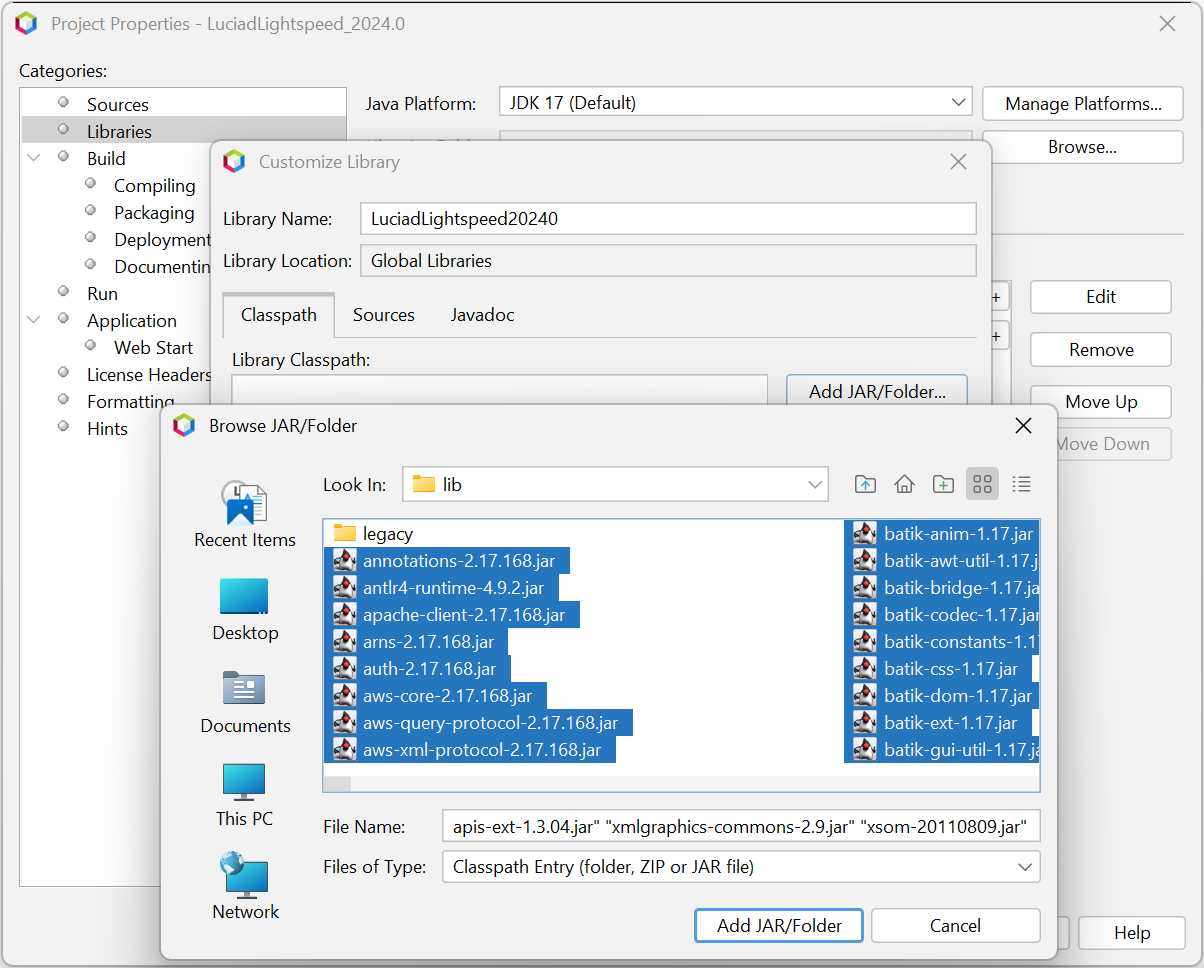Click Add JAR/Folder in Customize Library

877,391
